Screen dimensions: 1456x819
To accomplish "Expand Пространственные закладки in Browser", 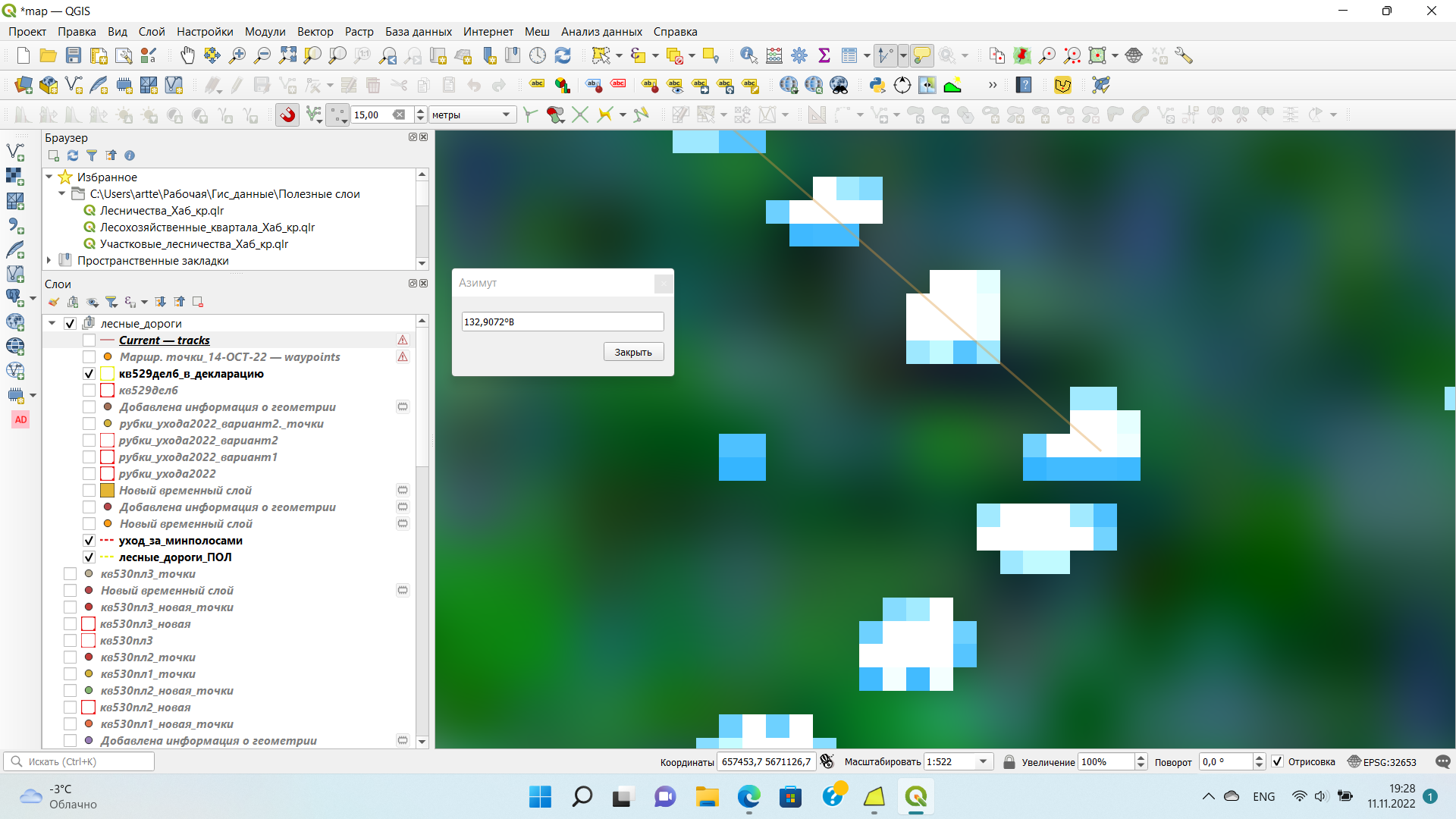I will [49, 261].
